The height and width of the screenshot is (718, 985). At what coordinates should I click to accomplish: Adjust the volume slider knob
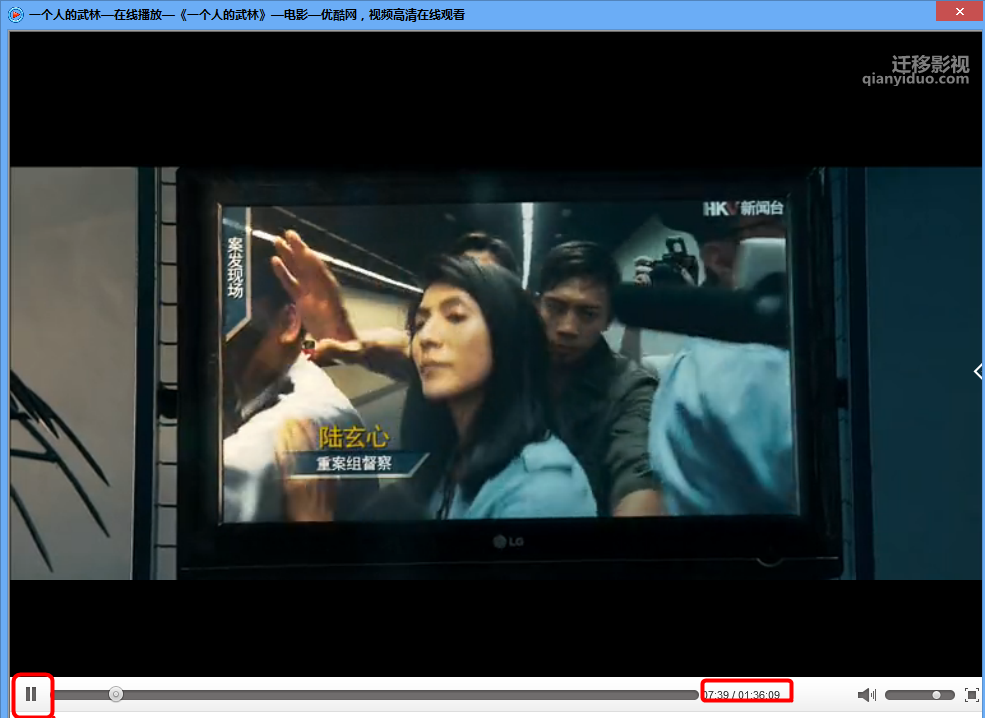tap(936, 695)
